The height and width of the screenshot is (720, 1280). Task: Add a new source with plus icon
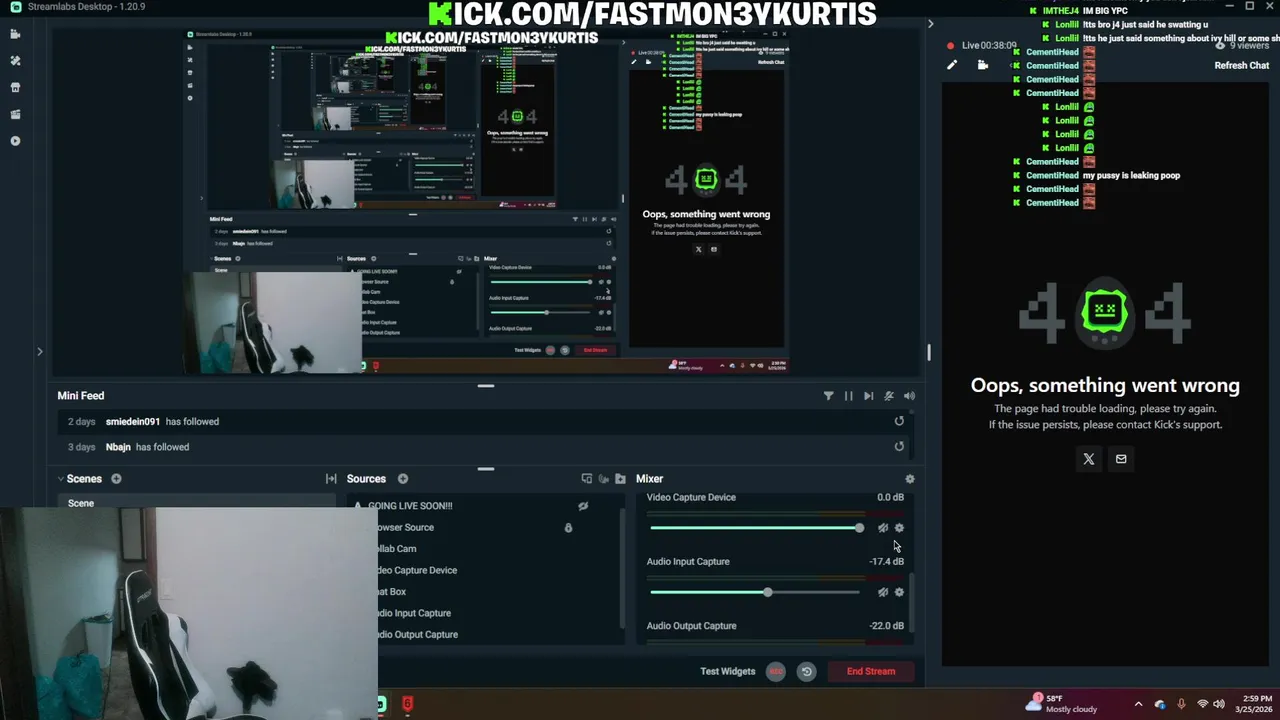click(403, 479)
